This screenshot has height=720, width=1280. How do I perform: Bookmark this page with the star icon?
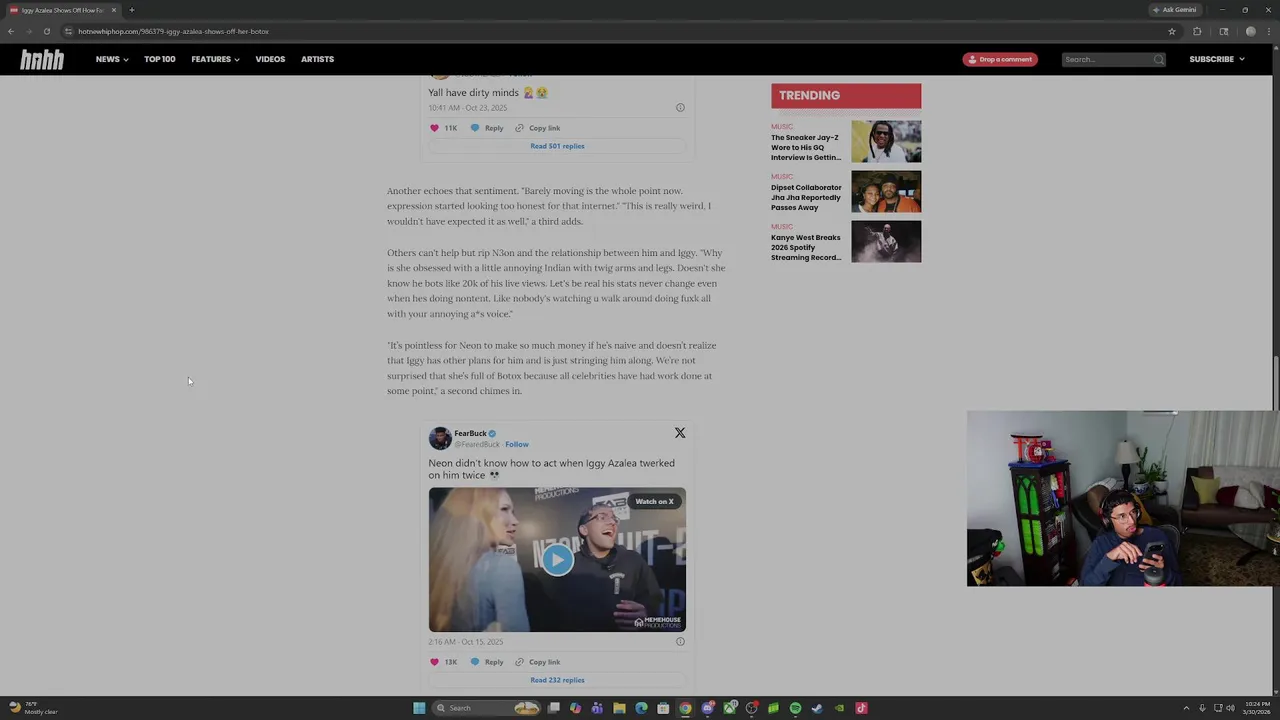[x=1172, y=31]
